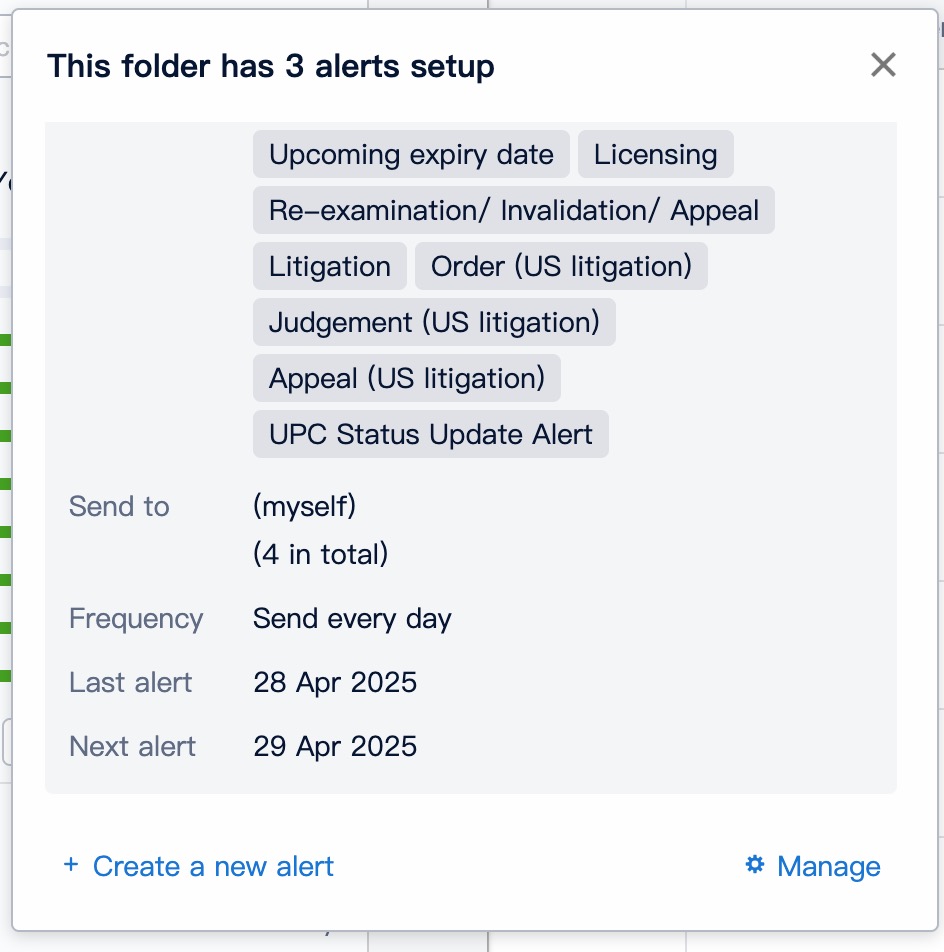Click the Last alert date 28 Apr 2025

[335, 683]
